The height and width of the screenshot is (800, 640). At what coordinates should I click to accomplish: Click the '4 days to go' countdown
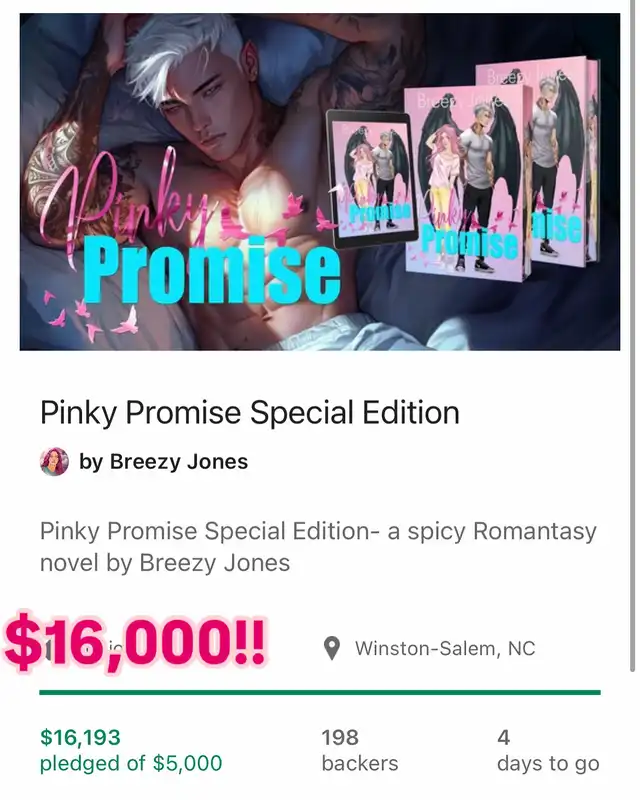coord(548,751)
